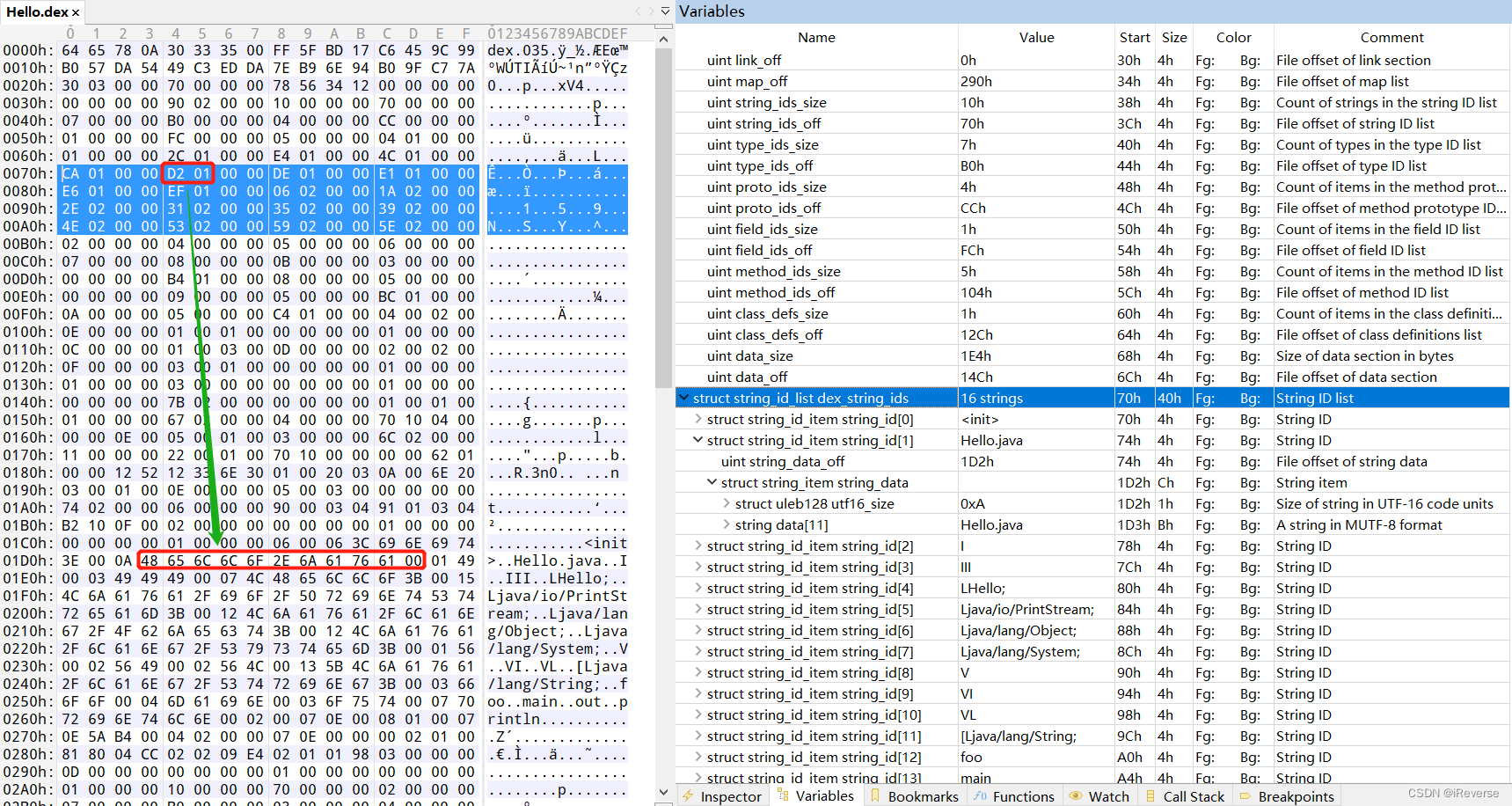Switch to the Functions tab

click(1014, 796)
